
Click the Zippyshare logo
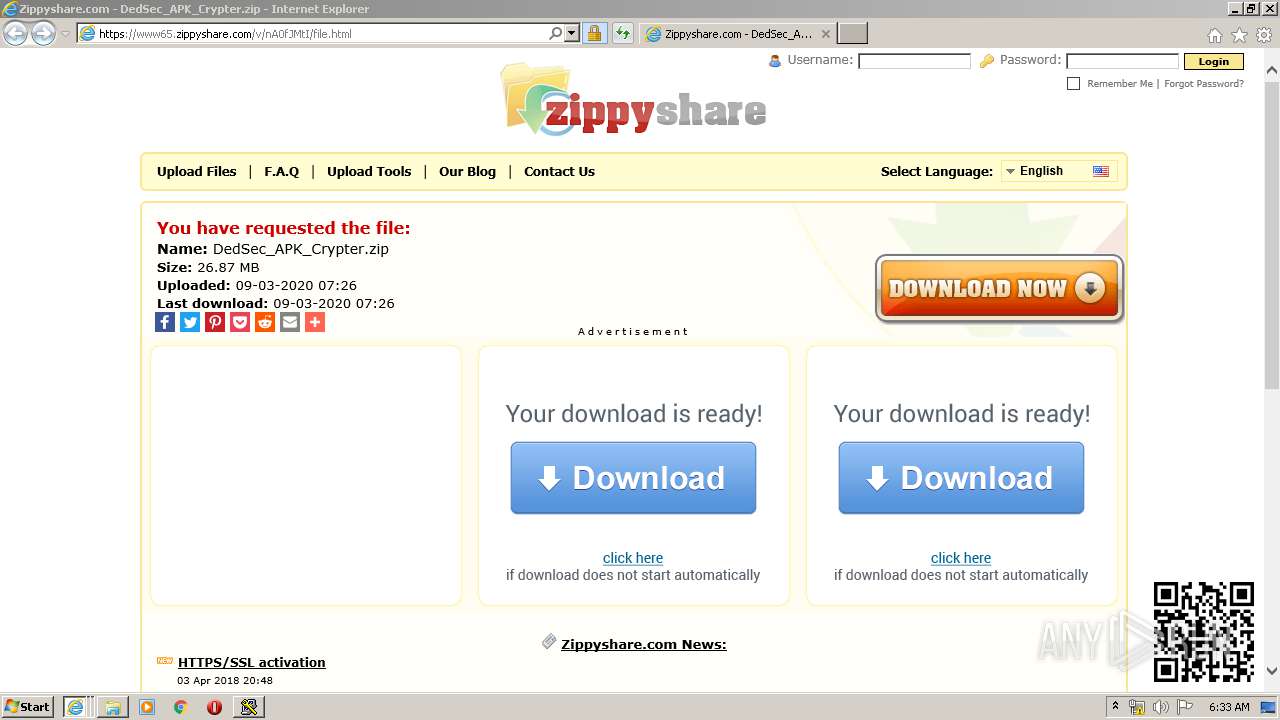[x=634, y=100]
